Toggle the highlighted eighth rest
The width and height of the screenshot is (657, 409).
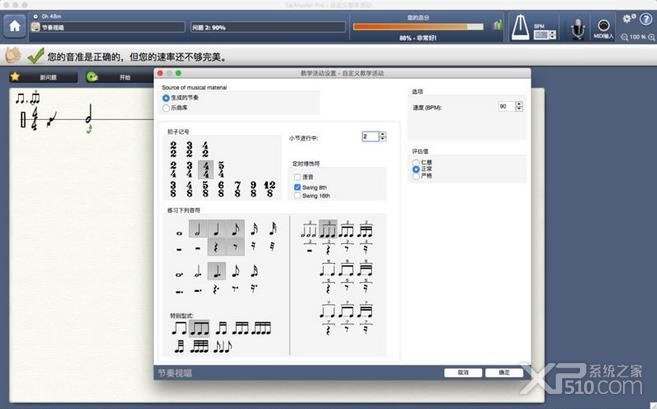(235, 247)
